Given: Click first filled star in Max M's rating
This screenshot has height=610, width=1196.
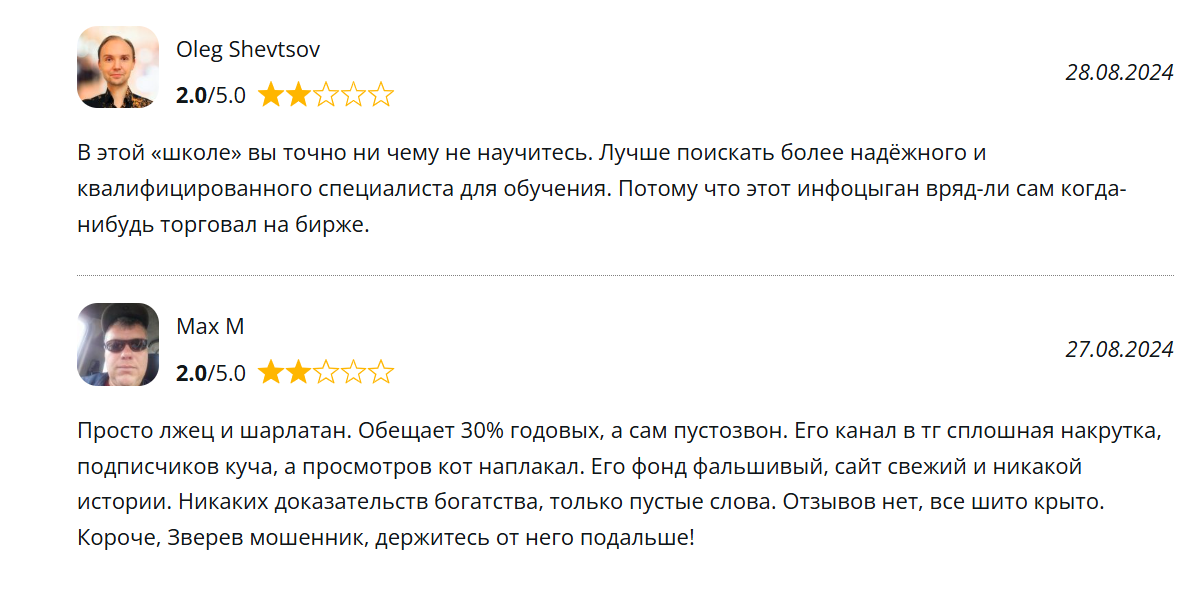Looking at the screenshot, I should click(271, 374).
